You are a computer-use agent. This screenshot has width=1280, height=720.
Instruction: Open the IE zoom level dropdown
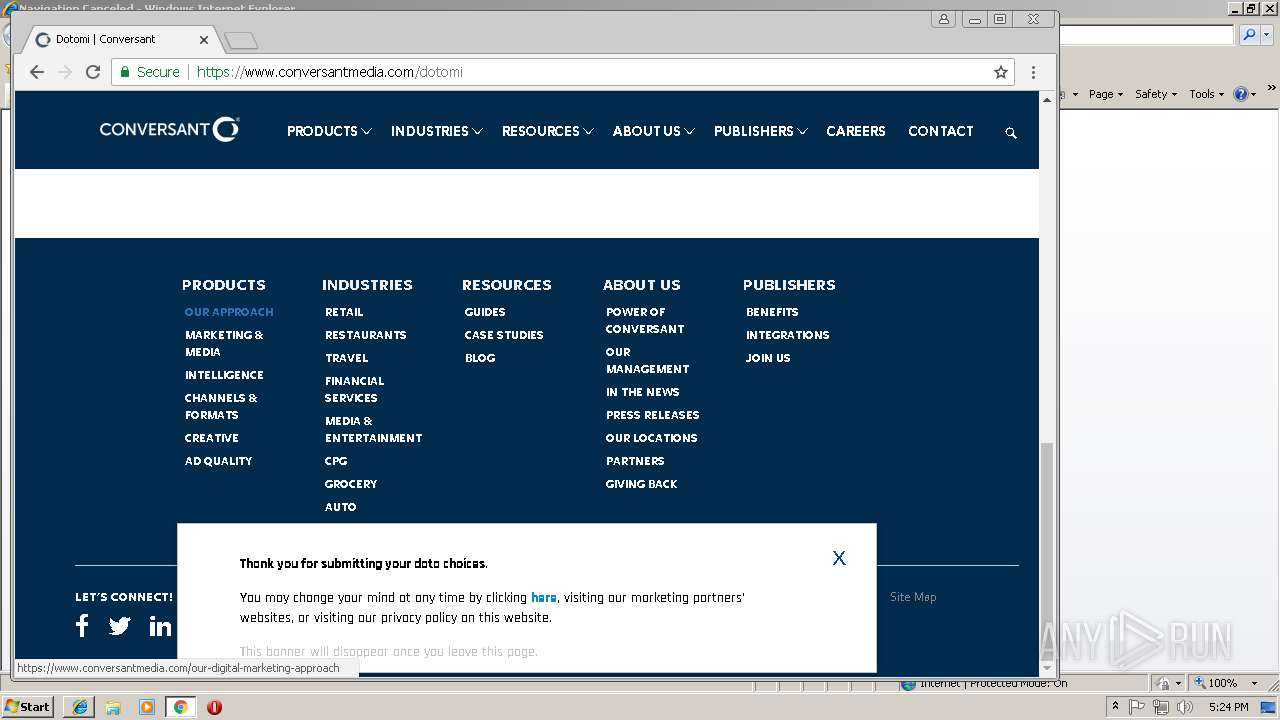(x=1255, y=683)
